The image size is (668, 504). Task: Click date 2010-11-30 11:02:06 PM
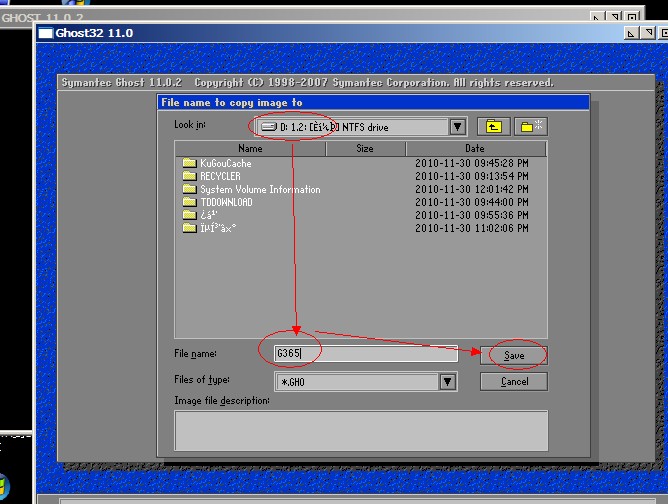coord(472,228)
